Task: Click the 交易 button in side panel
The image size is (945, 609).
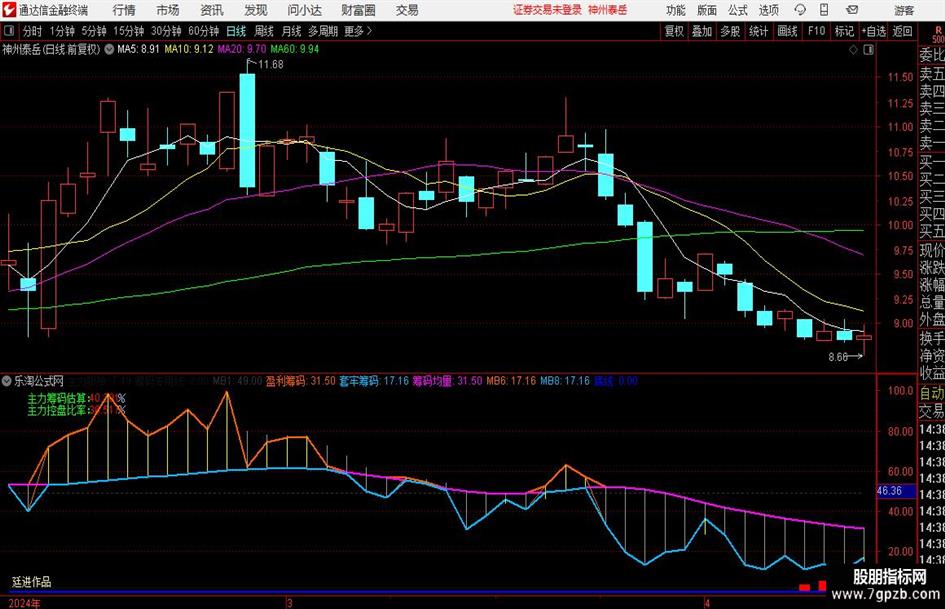Action: (932, 411)
